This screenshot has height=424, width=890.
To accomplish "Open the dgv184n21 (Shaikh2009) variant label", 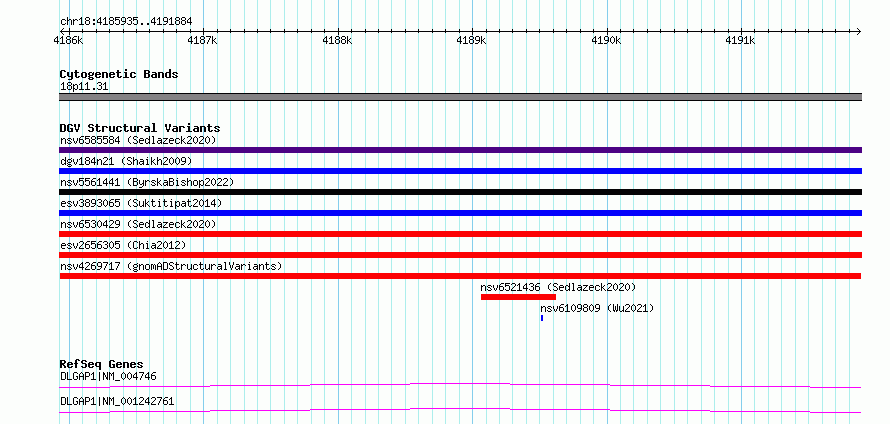I will [x=126, y=161].
